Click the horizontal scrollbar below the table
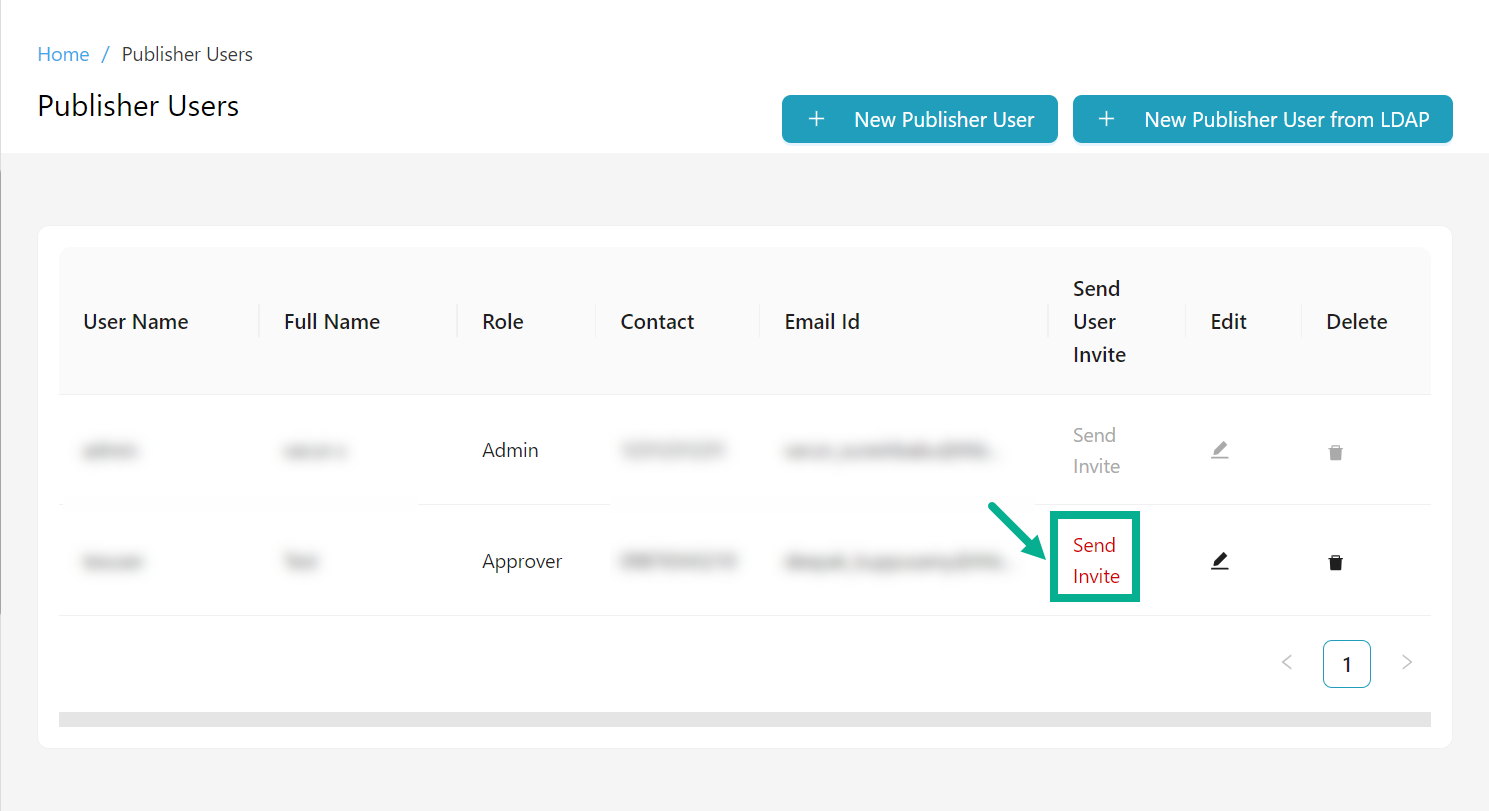The height and width of the screenshot is (811, 1489). [x=744, y=719]
